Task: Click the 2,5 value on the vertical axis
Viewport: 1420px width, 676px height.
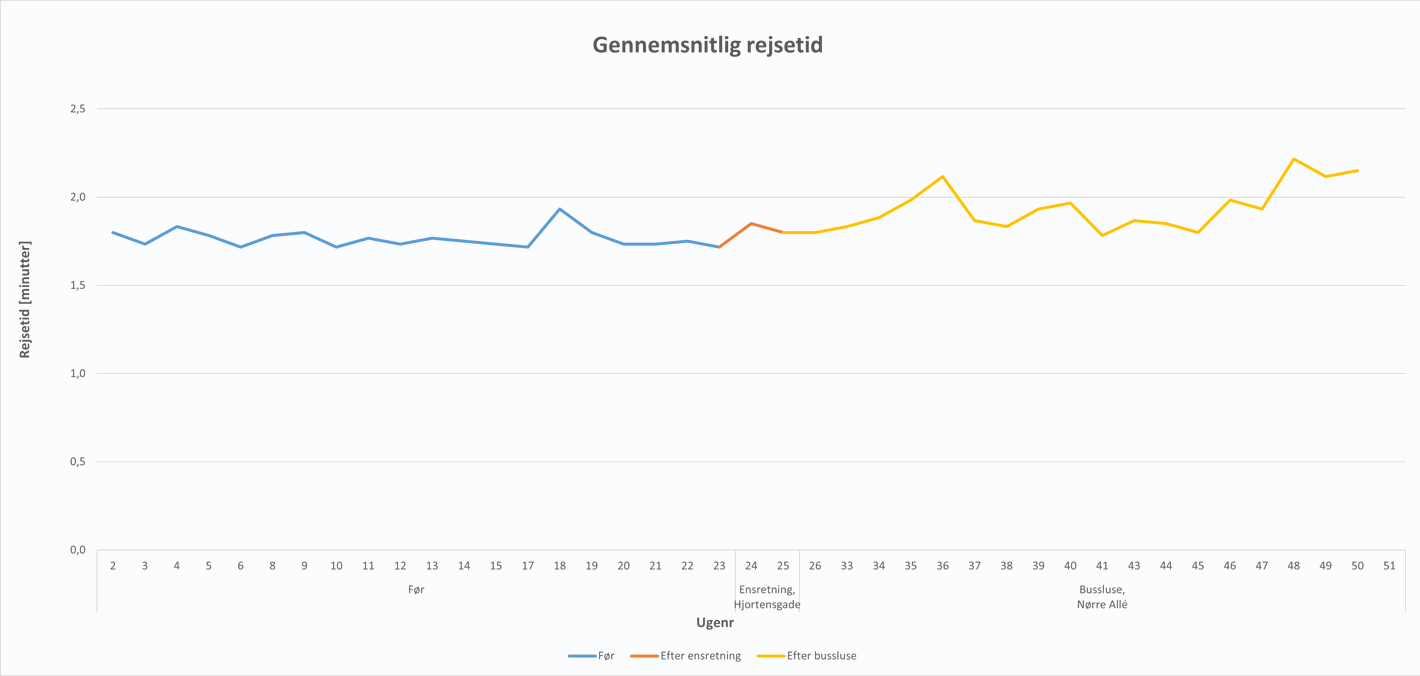Action: click(x=78, y=109)
